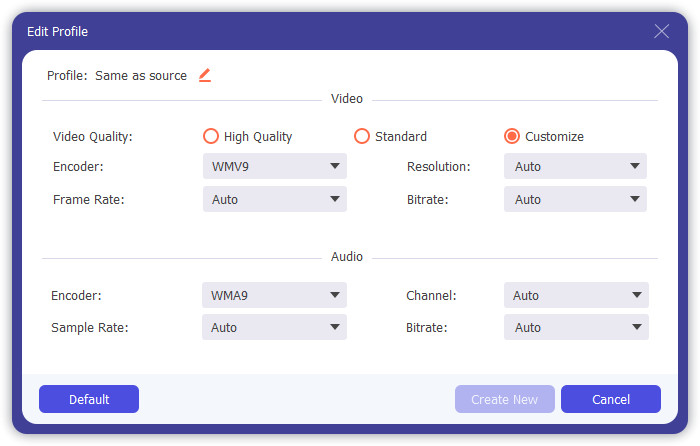This screenshot has width=700, height=446.
Task: Close the Edit Profile dialog
Action: tap(661, 31)
